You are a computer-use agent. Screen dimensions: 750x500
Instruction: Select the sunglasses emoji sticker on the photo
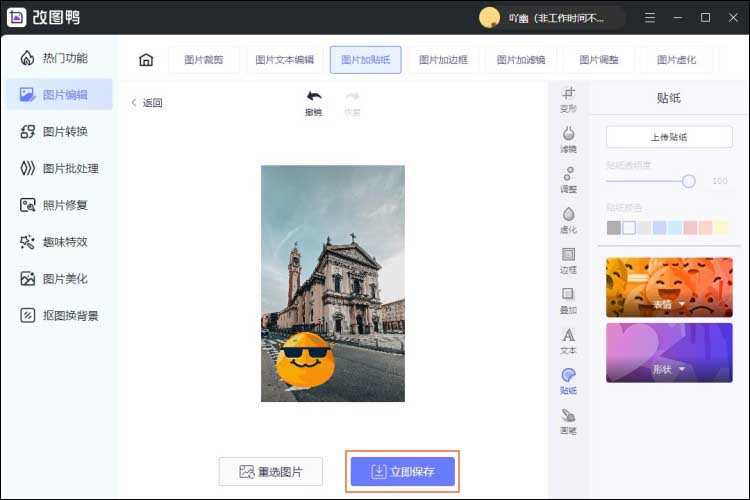[305, 360]
